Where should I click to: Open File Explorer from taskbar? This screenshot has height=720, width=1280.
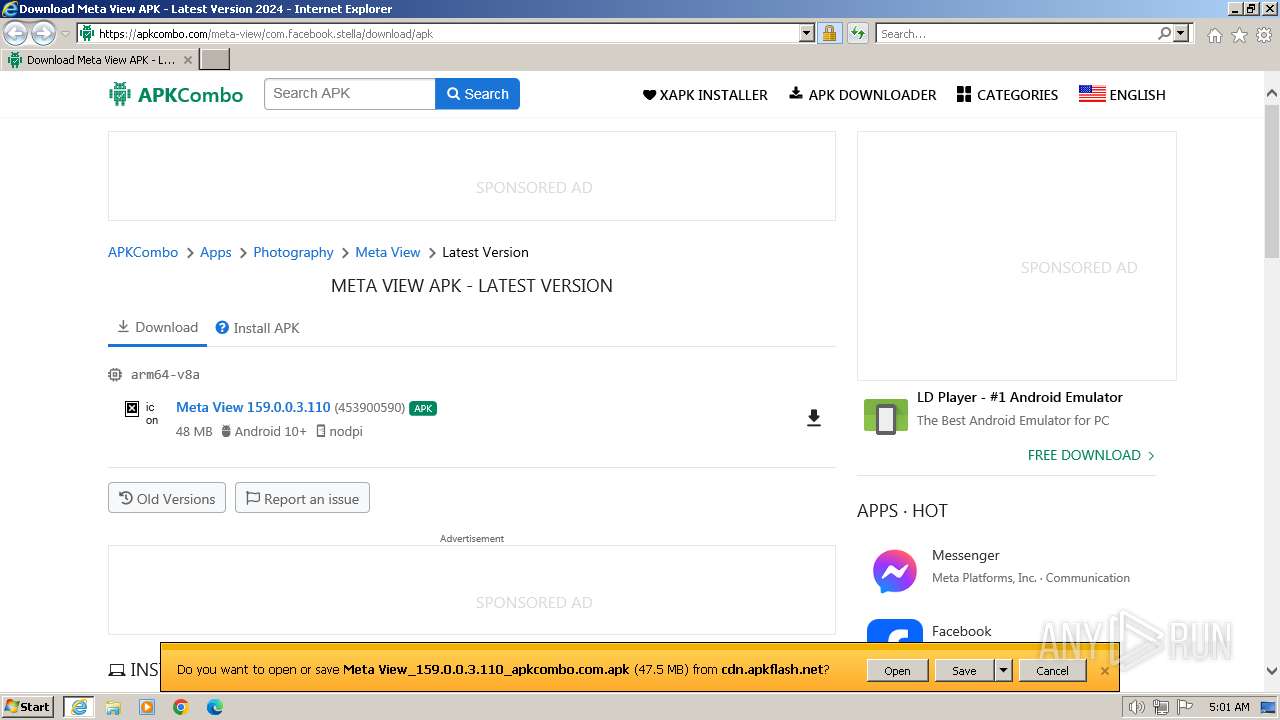[x=113, y=707]
